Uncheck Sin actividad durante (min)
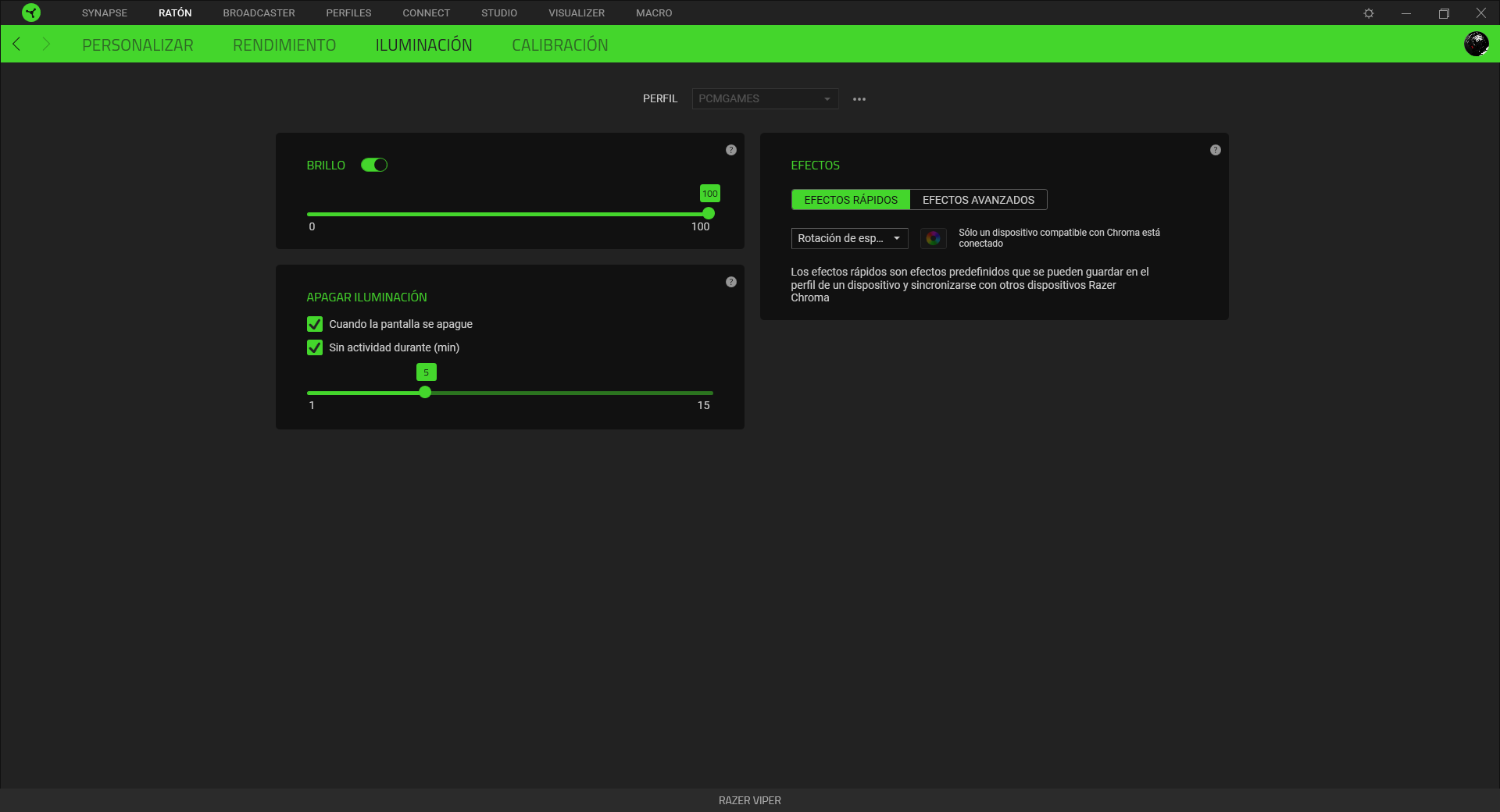The width and height of the screenshot is (1500, 812). pyautogui.click(x=315, y=347)
